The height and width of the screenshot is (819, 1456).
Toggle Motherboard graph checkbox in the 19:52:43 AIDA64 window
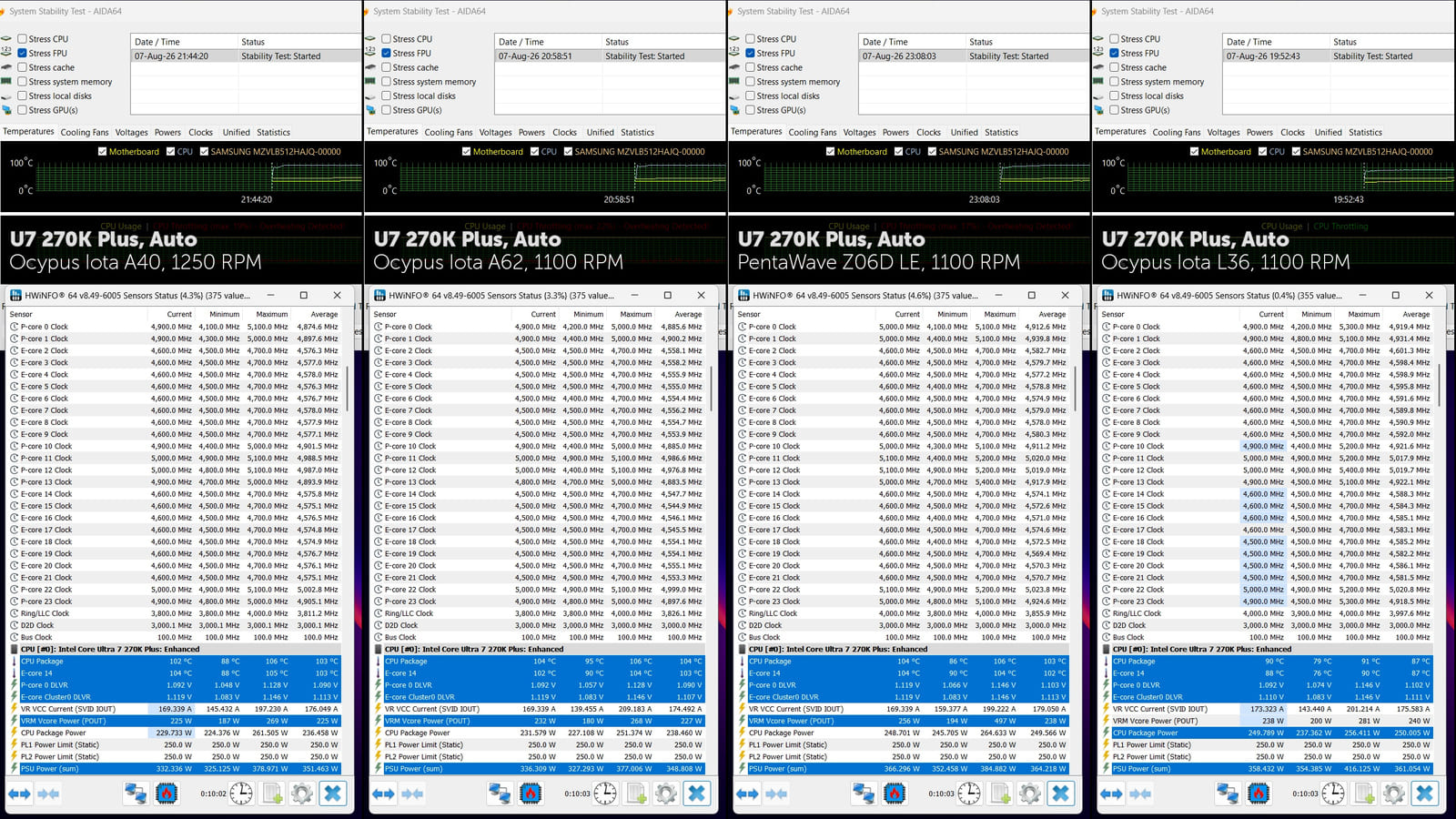tap(1194, 152)
